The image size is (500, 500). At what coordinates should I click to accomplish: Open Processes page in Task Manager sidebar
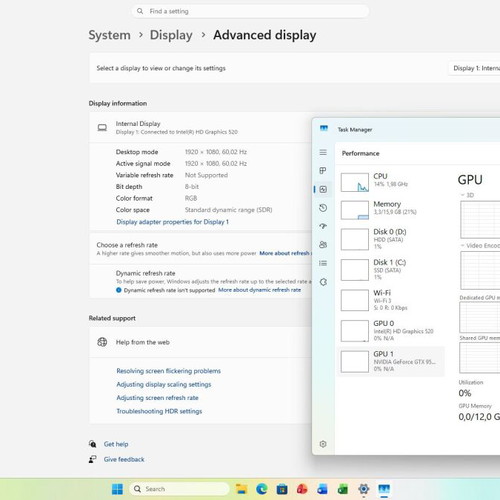pos(323,171)
